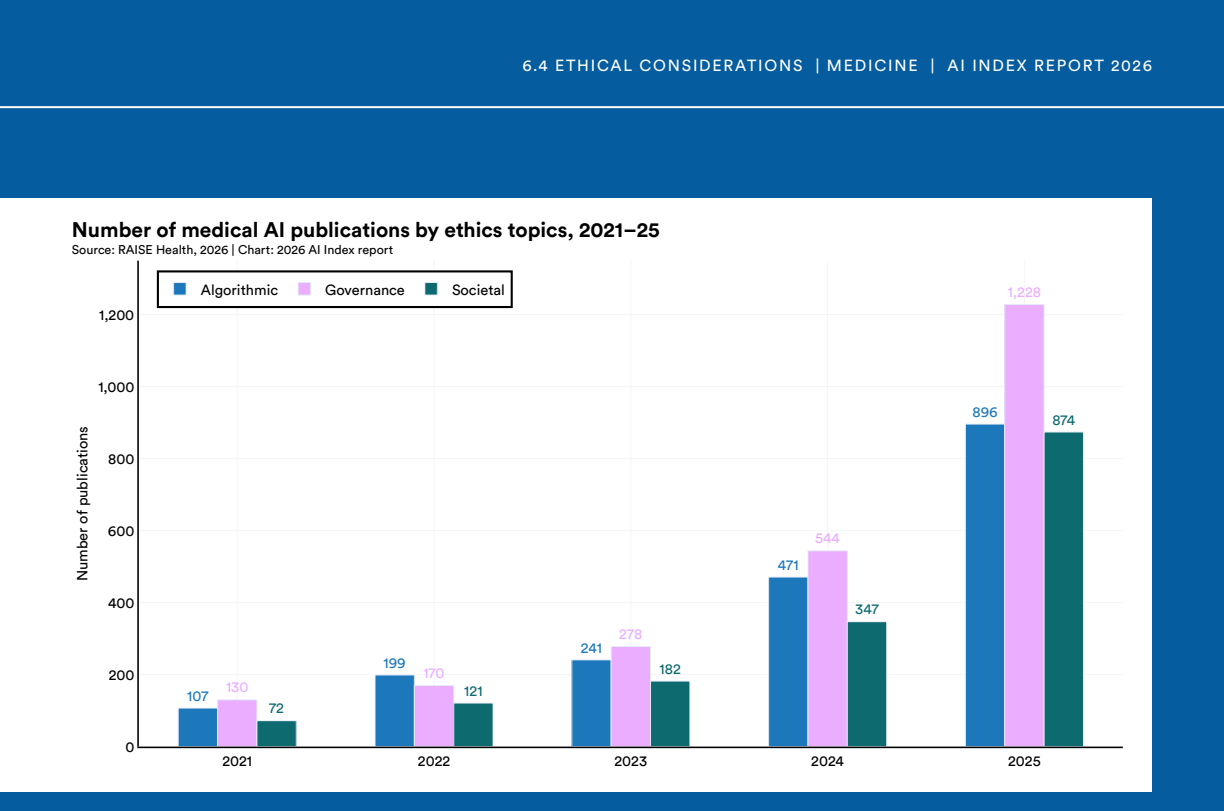Click the value label 544
The width and height of the screenshot is (1224, 811).
coord(827,538)
